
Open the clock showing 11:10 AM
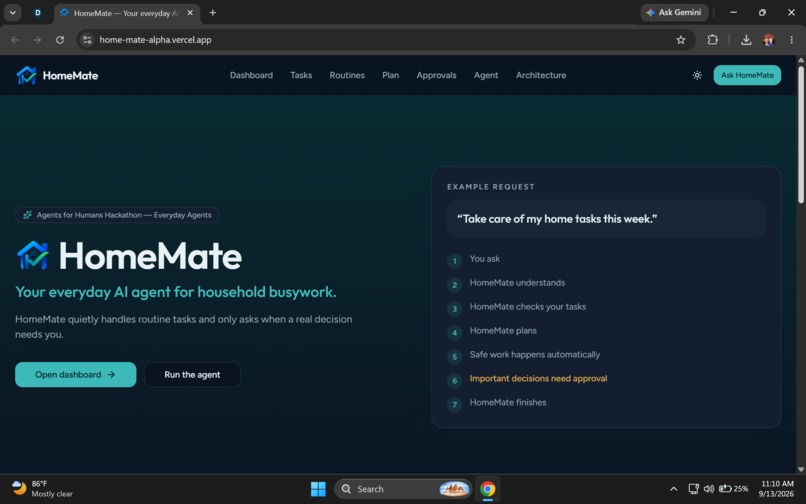[777, 489]
